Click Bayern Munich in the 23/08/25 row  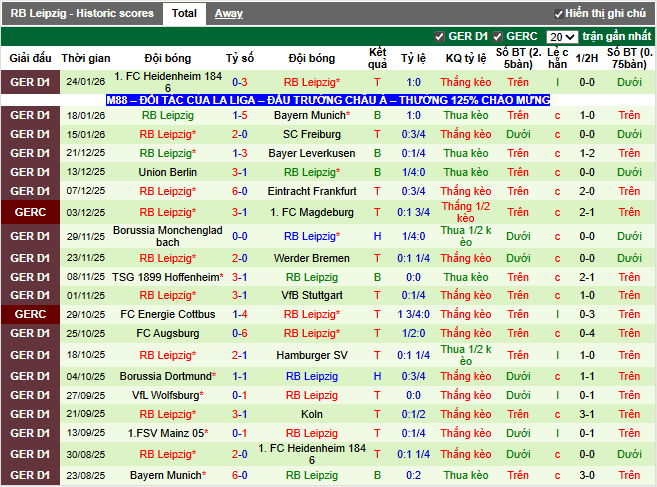168,475
